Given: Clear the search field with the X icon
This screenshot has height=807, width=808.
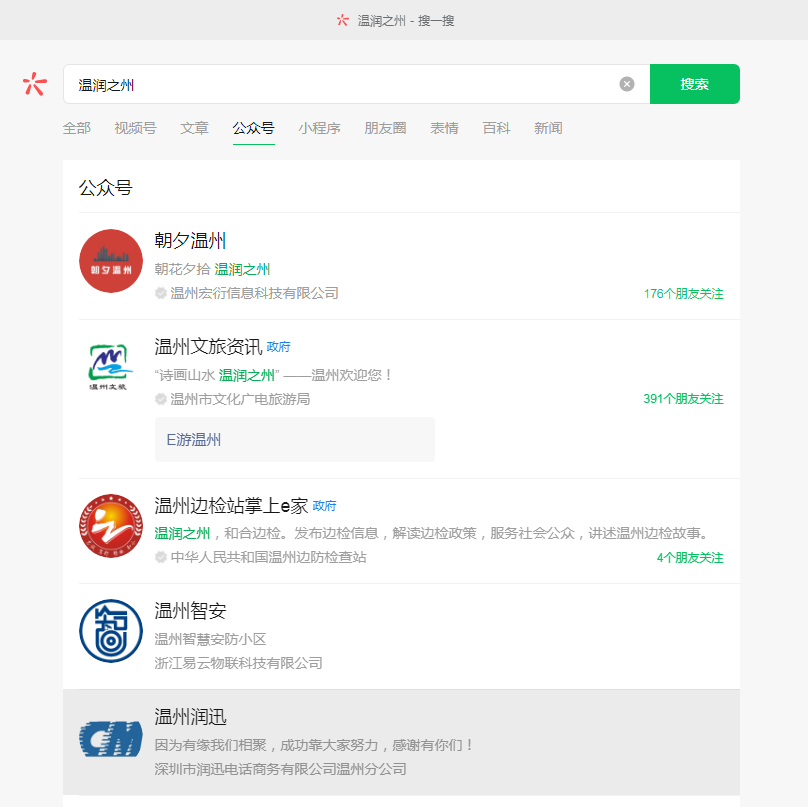Looking at the screenshot, I should 627,84.
